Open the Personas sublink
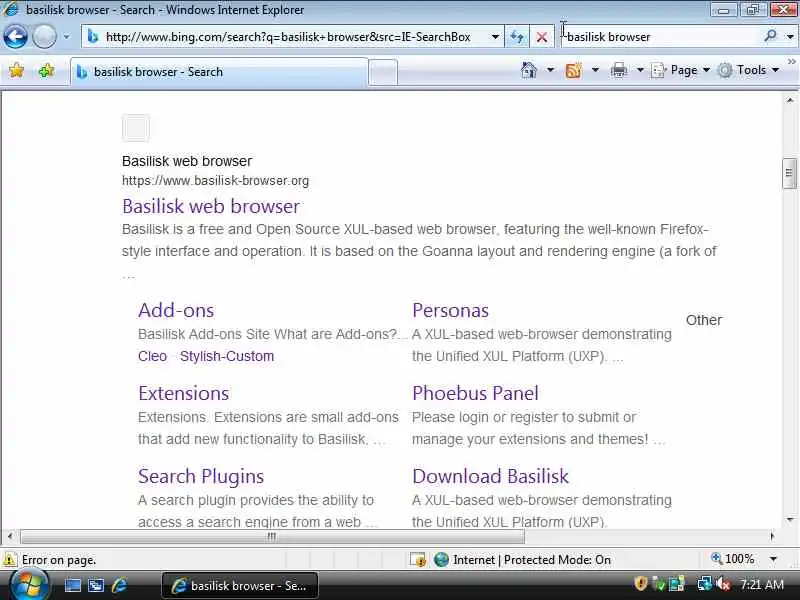This screenshot has height=600, width=800. [x=451, y=310]
